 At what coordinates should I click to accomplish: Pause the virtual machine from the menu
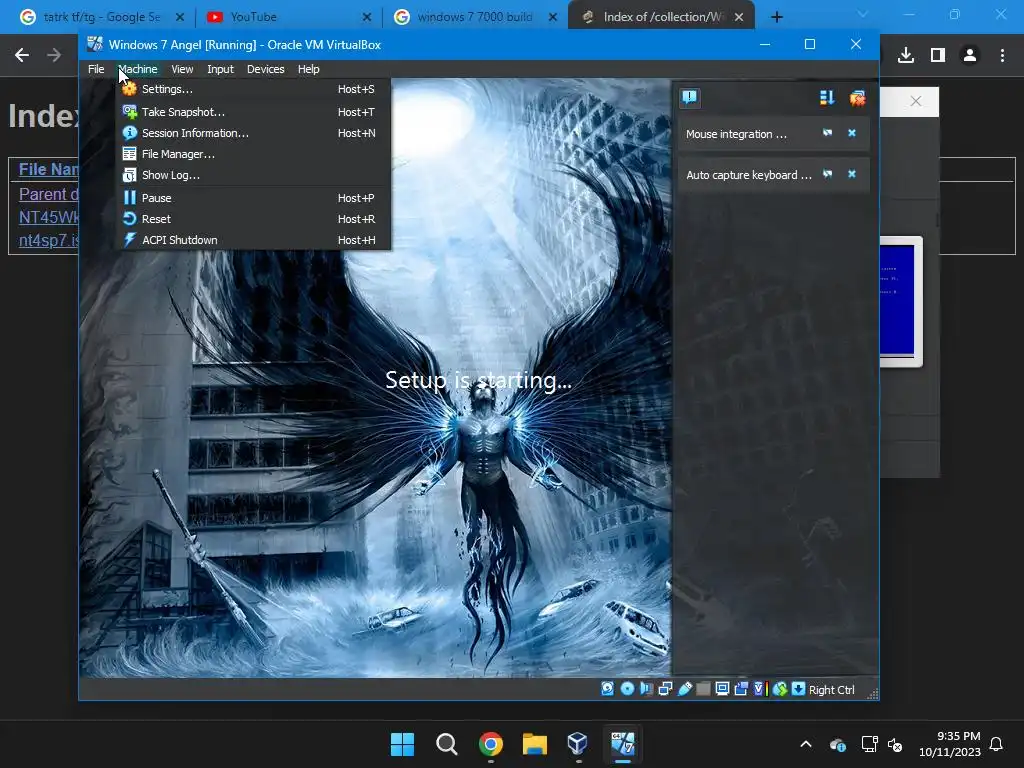coord(253,198)
